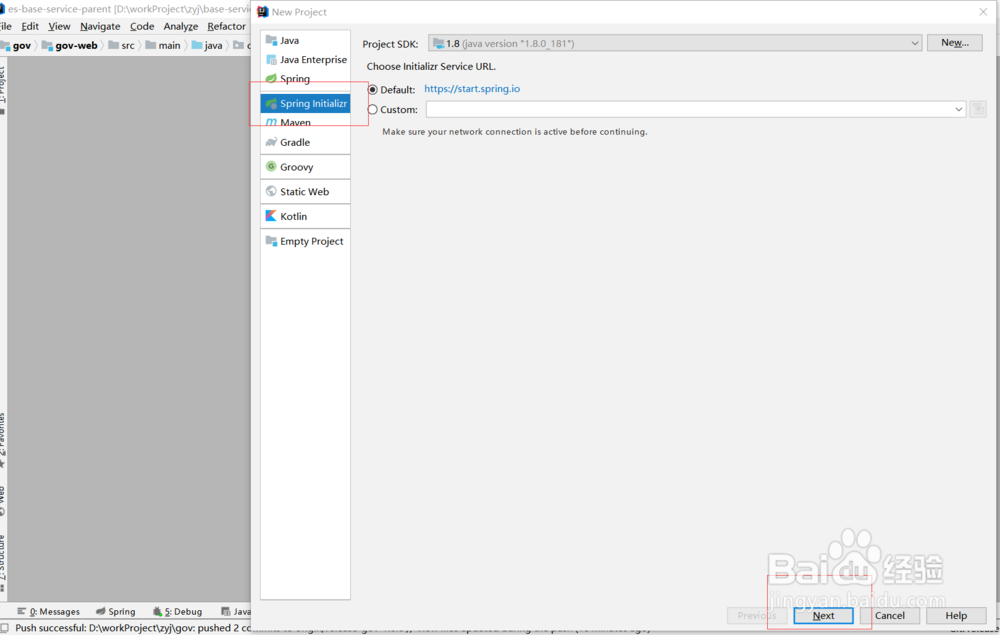Open the Analyze menu in IntelliJ
The image size is (1000, 635).
tap(180, 26)
